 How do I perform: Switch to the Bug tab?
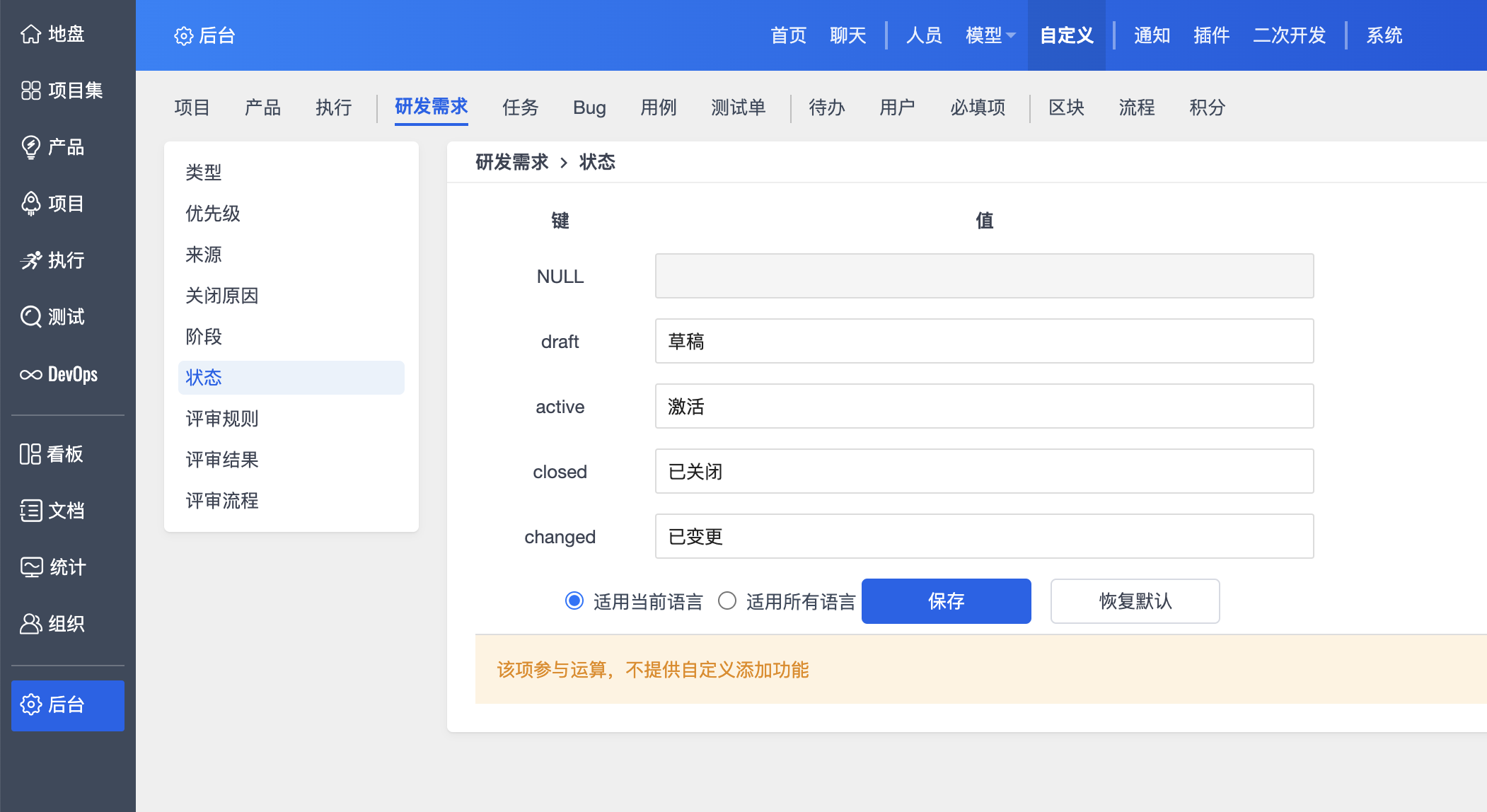coord(589,108)
